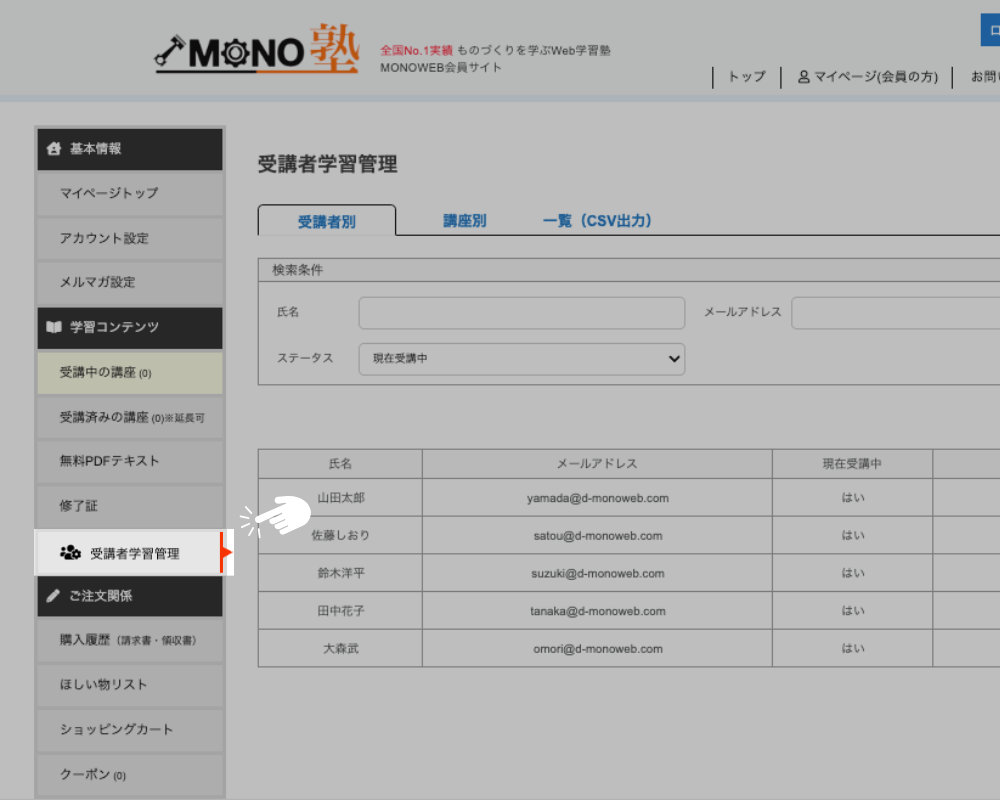1000x800 pixels.
Task: Click the 氏名 search input field
Action: [x=521, y=313]
